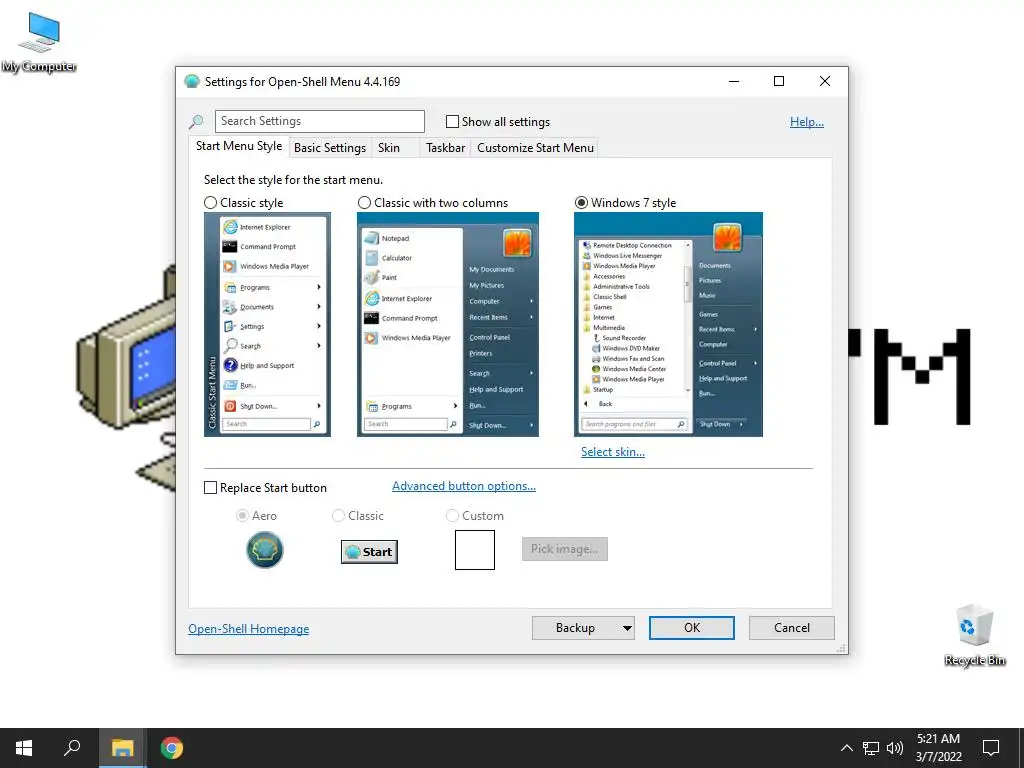This screenshot has width=1024, height=768.
Task: Open the Recycle Bin desktop icon
Action: click(x=974, y=635)
